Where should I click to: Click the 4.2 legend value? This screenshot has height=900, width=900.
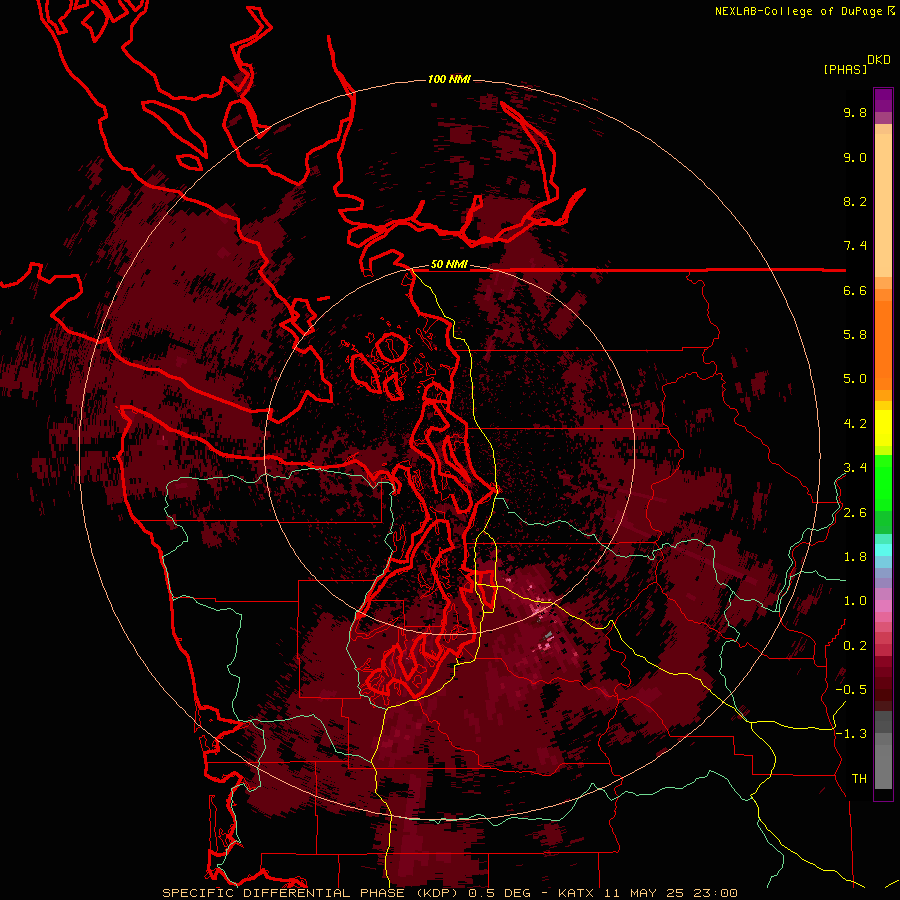(x=855, y=424)
